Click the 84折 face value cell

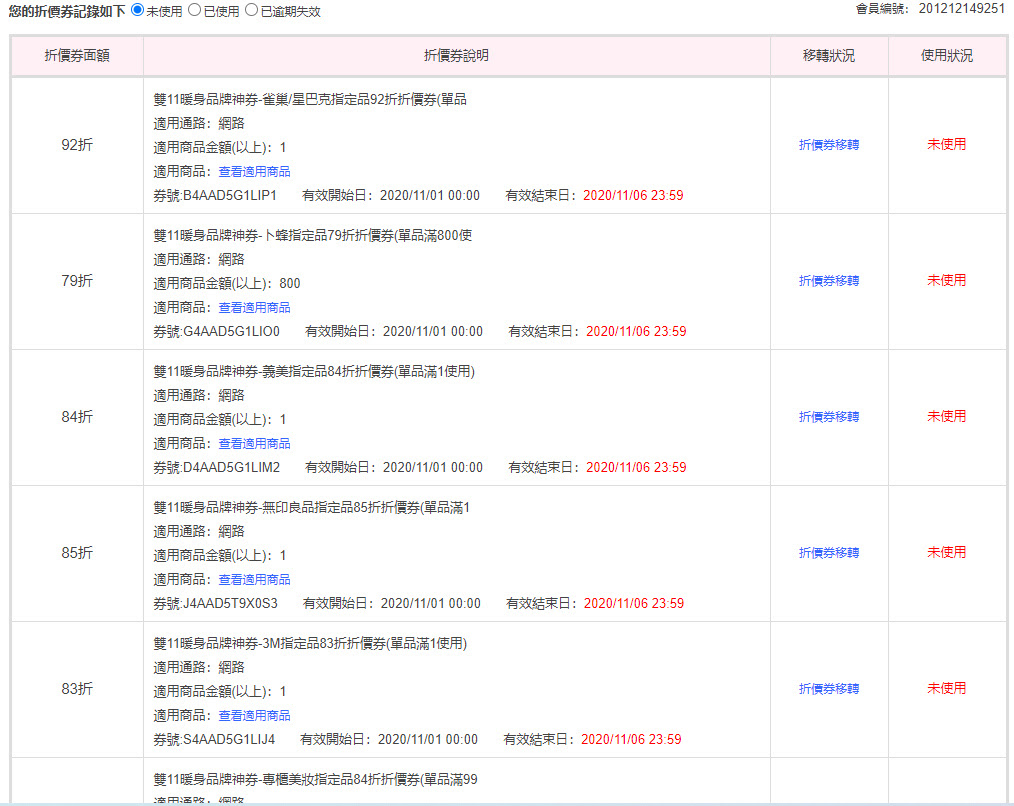(x=77, y=417)
